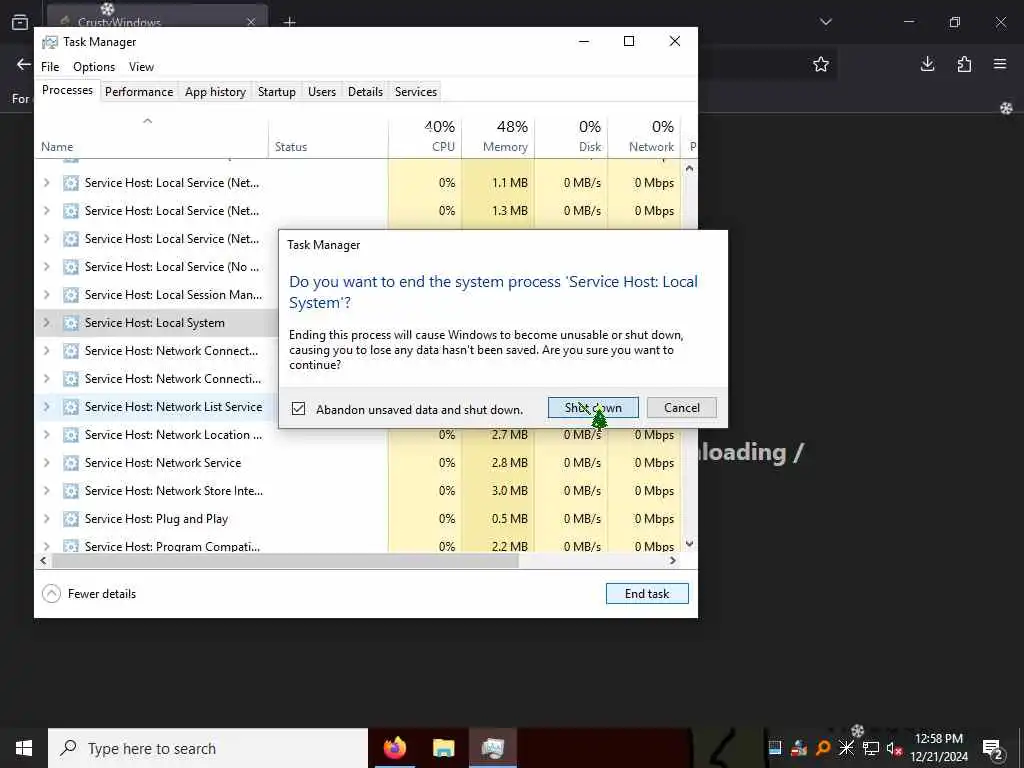Click the white snowflake tray icon
The height and width of the screenshot is (768, 1024).
tap(846, 748)
